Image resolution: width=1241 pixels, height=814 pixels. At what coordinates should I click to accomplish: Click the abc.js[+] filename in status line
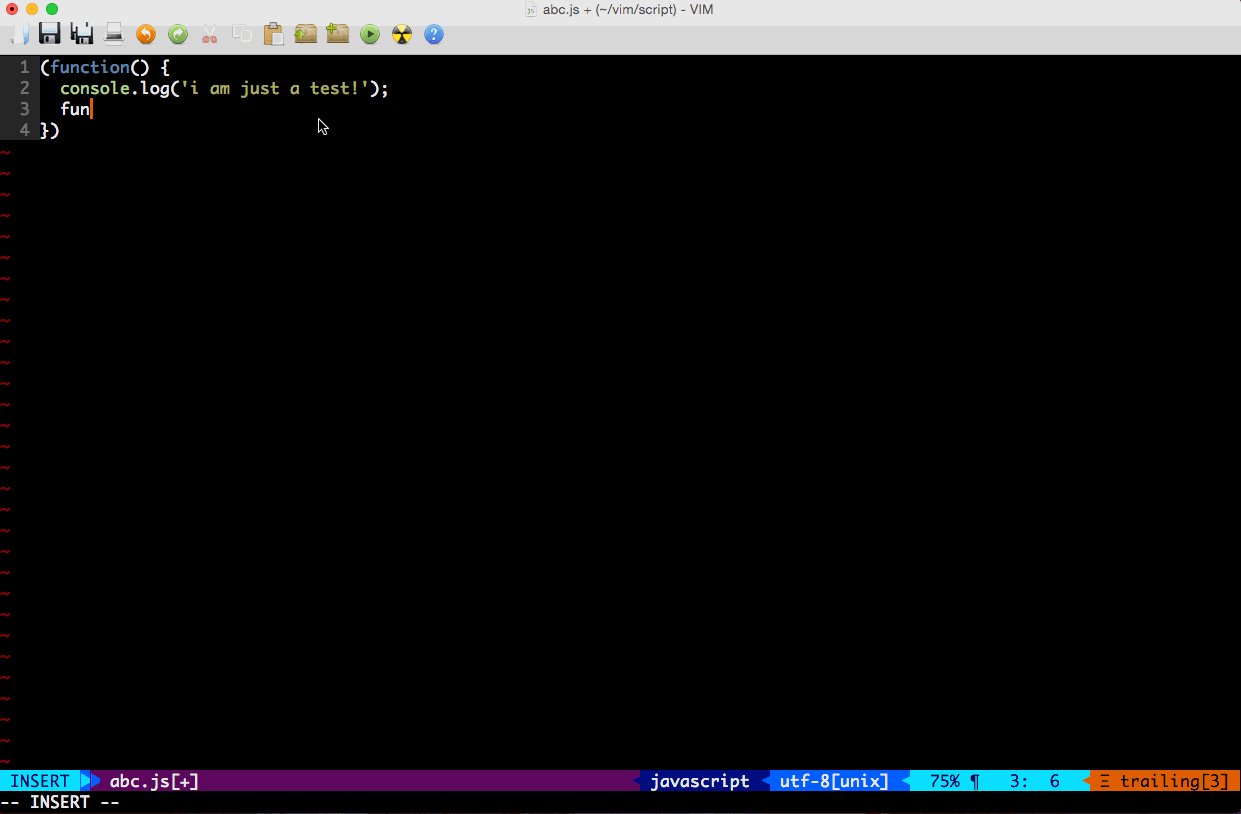click(x=154, y=781)
